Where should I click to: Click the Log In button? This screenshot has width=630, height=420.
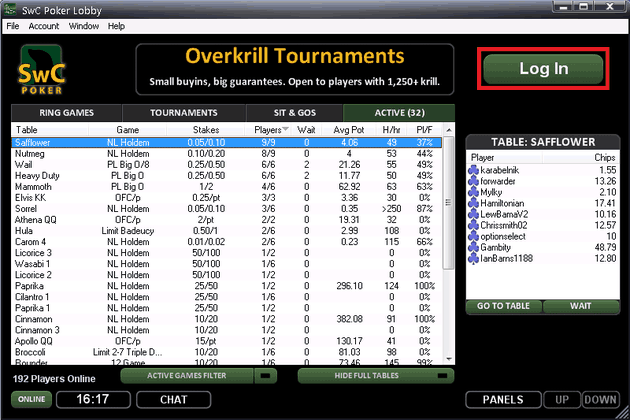point(543,69)
